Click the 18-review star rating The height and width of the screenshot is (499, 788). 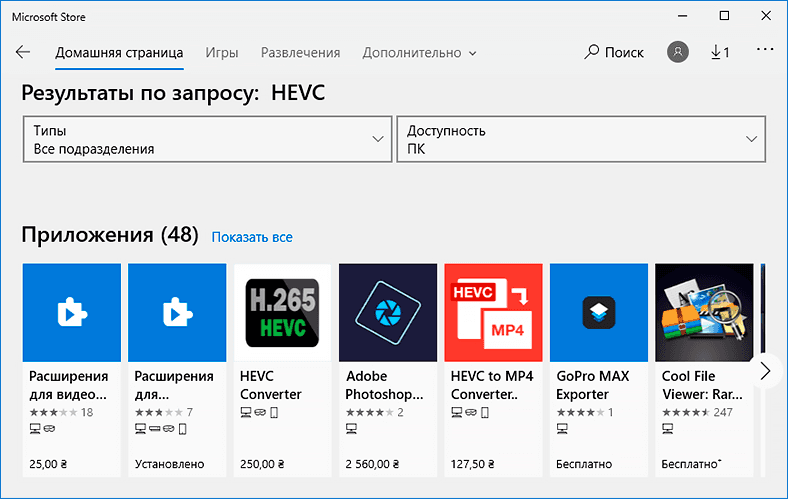point(61,413)
